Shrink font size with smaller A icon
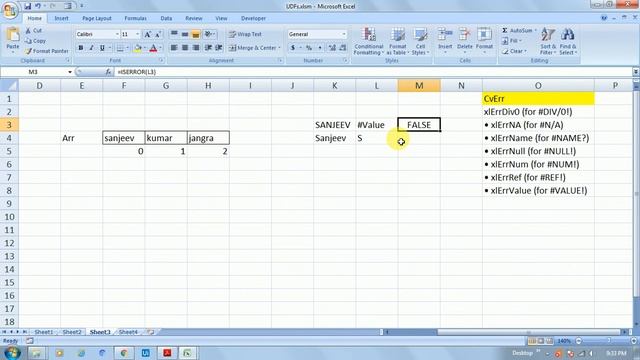 tap(157, 35)
